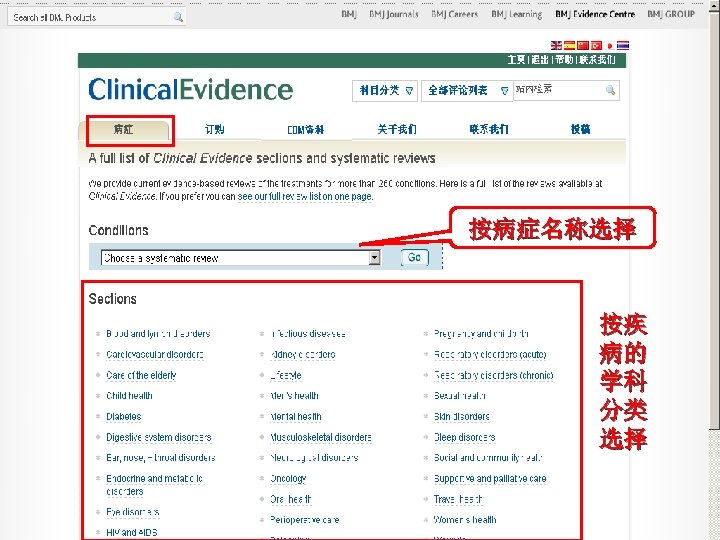Open BMJ Journals in the top bar
The image size is (720, 540).
[x=394, y=14]
